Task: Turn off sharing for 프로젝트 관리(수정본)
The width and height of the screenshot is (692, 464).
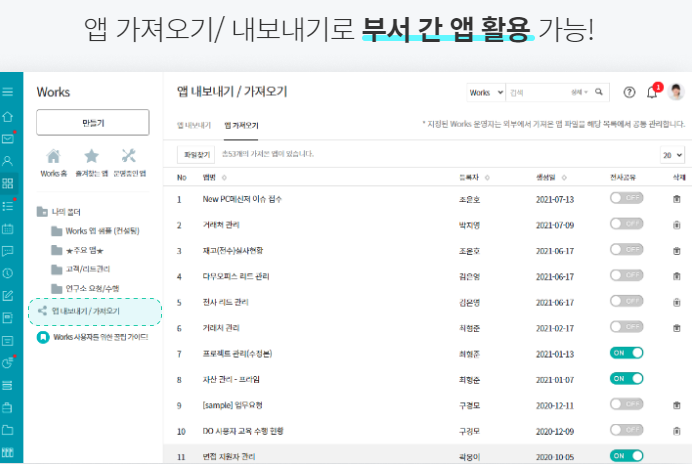Action: coord(626,353)
